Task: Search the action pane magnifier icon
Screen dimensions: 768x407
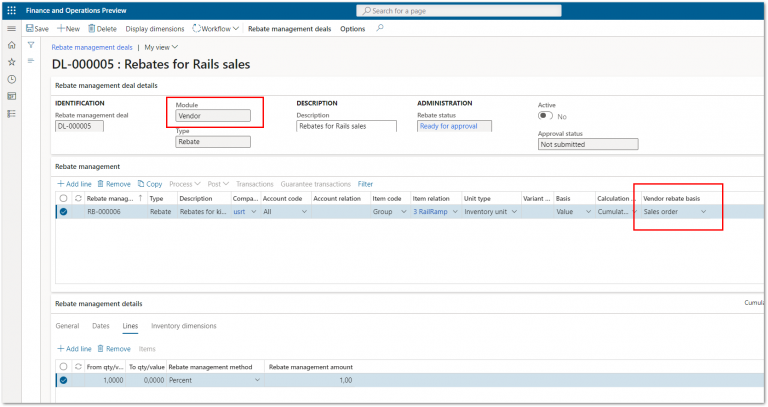Action: 380,28
